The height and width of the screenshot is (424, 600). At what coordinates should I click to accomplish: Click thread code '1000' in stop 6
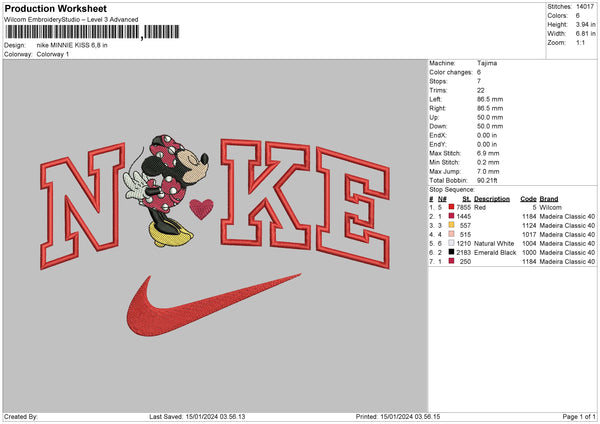click(529, 253)
